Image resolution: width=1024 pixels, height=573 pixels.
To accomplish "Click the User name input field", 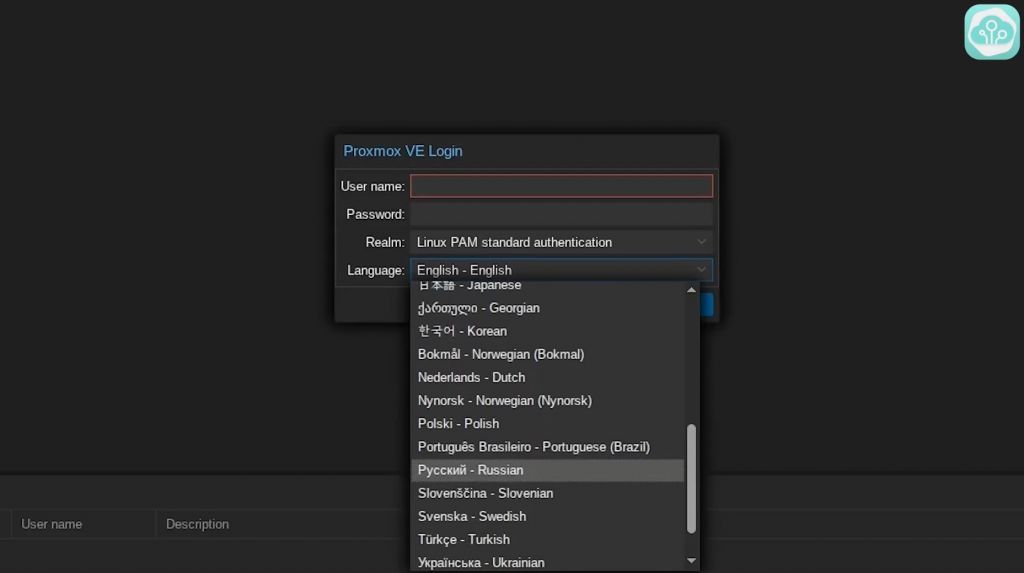I will pos(561,186).
